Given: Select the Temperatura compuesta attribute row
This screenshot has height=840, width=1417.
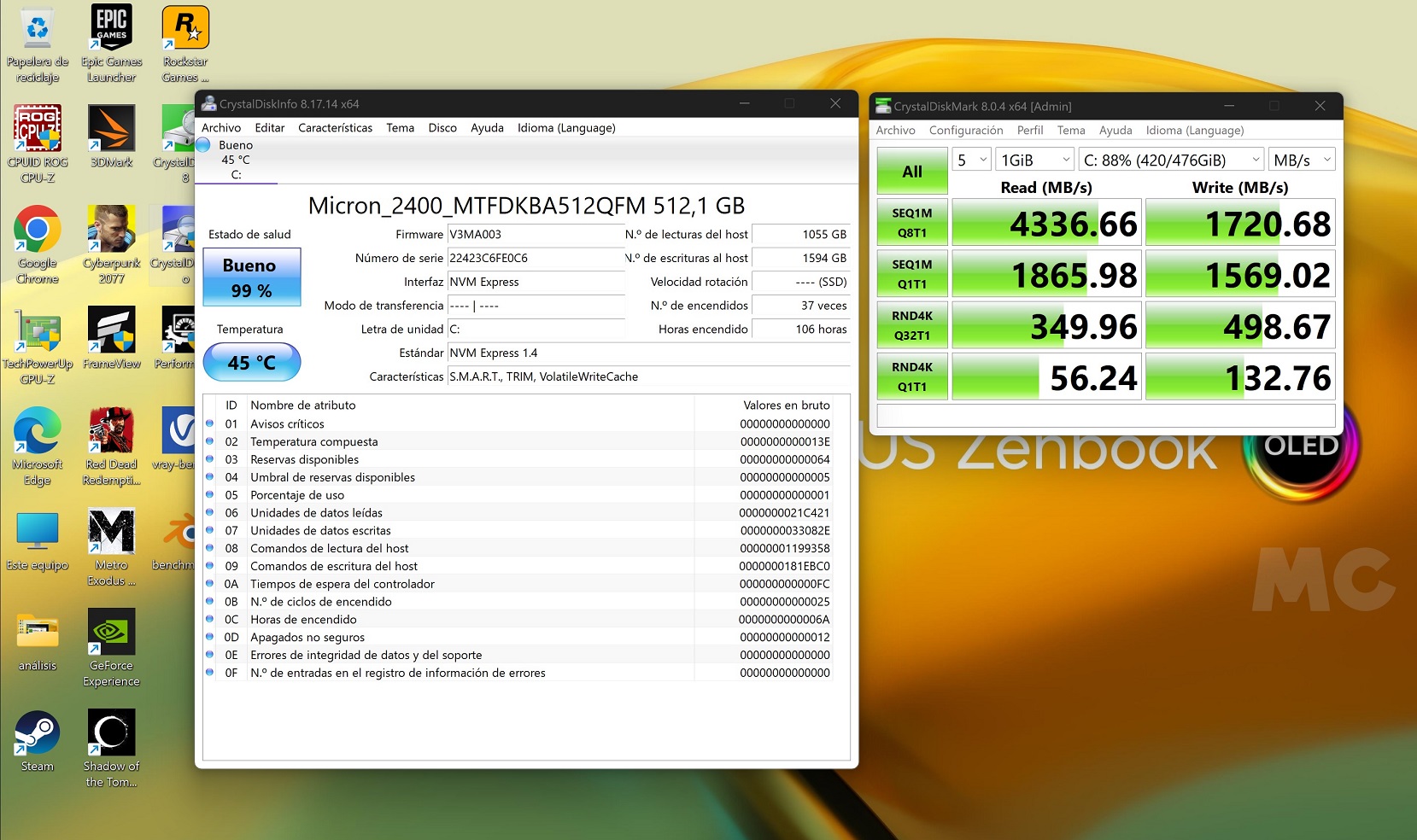Looking at the screenshot, I should 313,442.
